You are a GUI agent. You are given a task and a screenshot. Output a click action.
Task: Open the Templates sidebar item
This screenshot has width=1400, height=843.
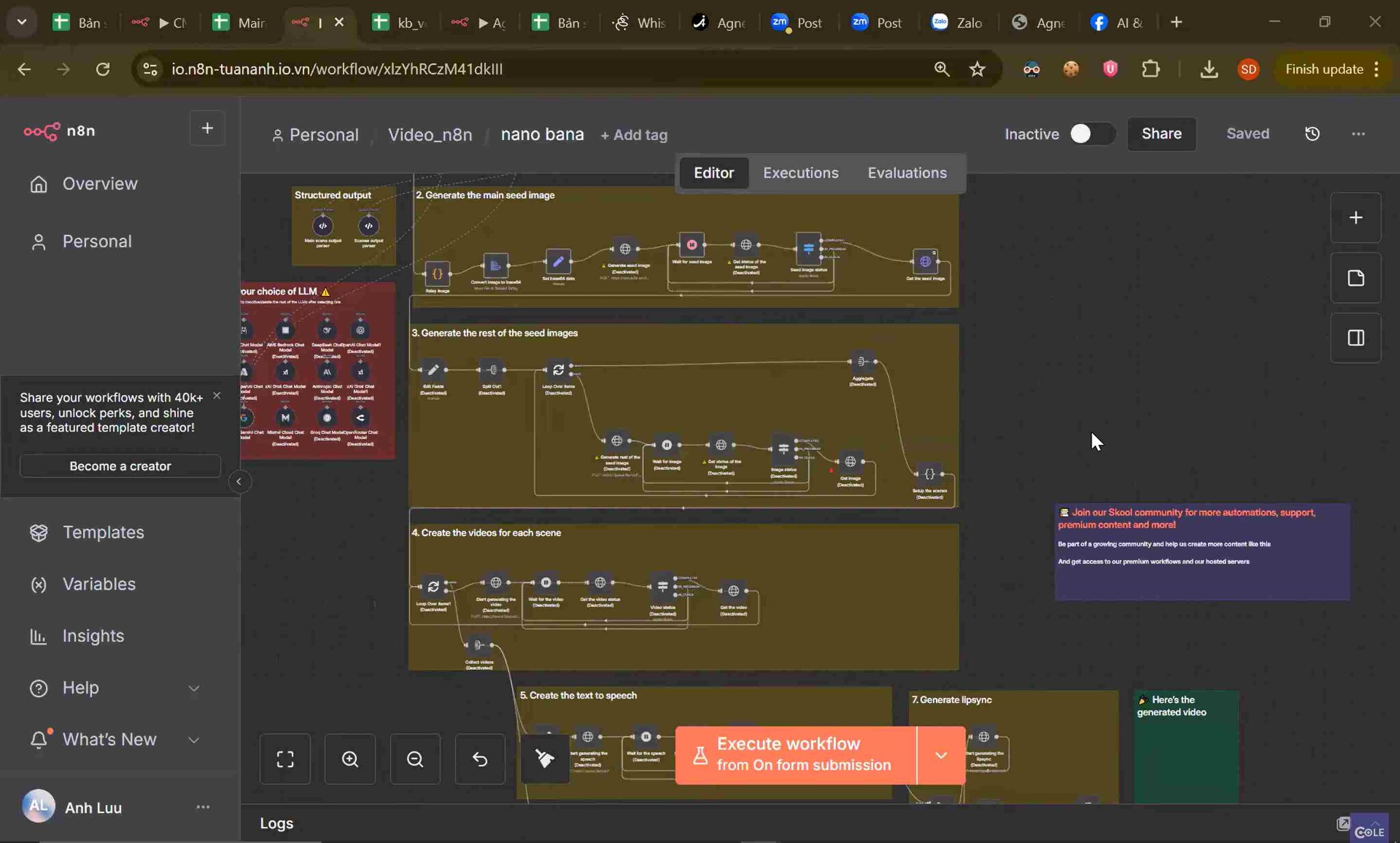103,533
